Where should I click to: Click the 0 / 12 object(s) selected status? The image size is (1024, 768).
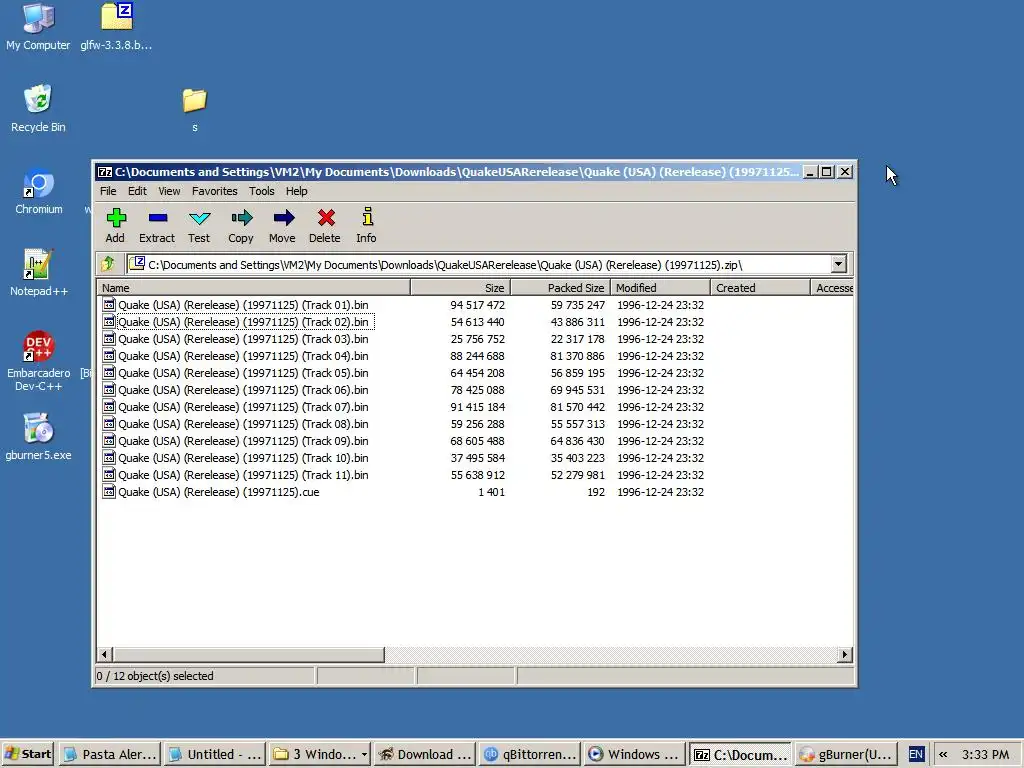coord(155,676)
